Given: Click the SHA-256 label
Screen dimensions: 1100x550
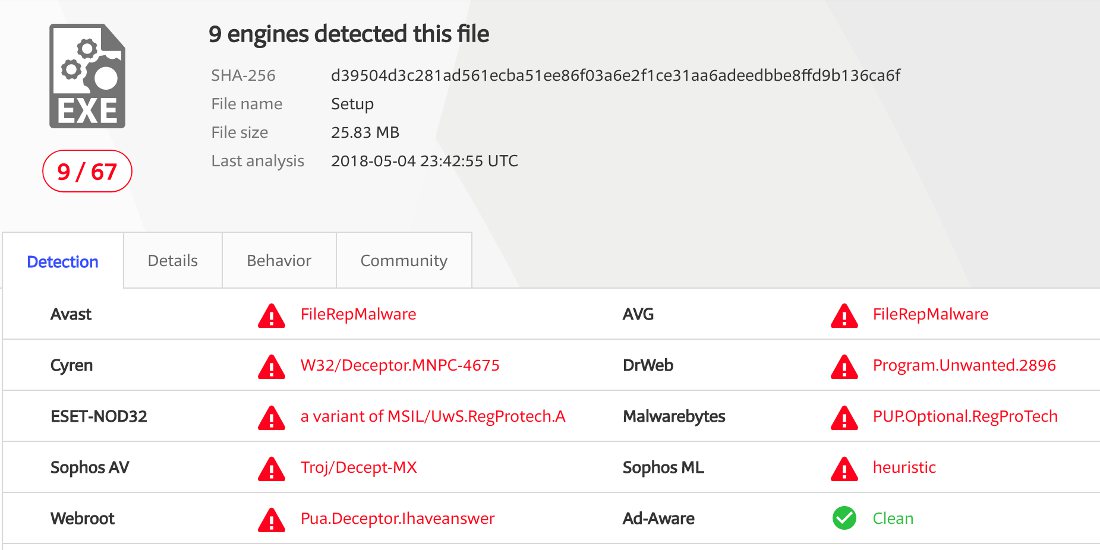Looking at the screenshot, I should (x=243, y=75).
